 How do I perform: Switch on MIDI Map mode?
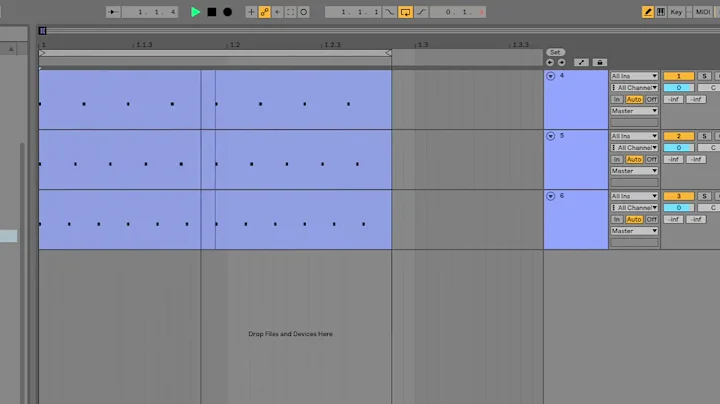click(703, 12)
